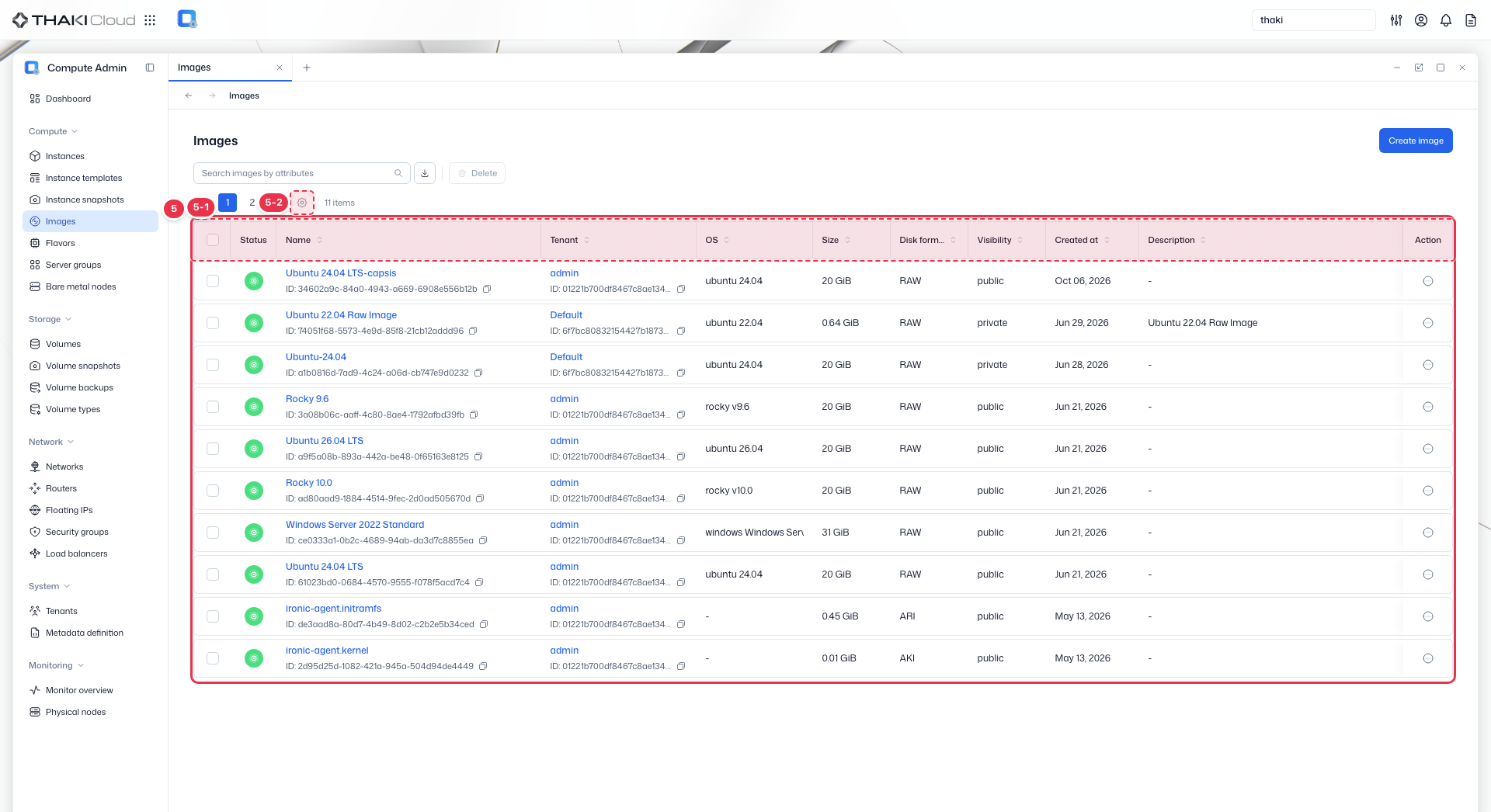Collapse the Monitoring sidebar section
1491x812 pixels.
(56, 665)
